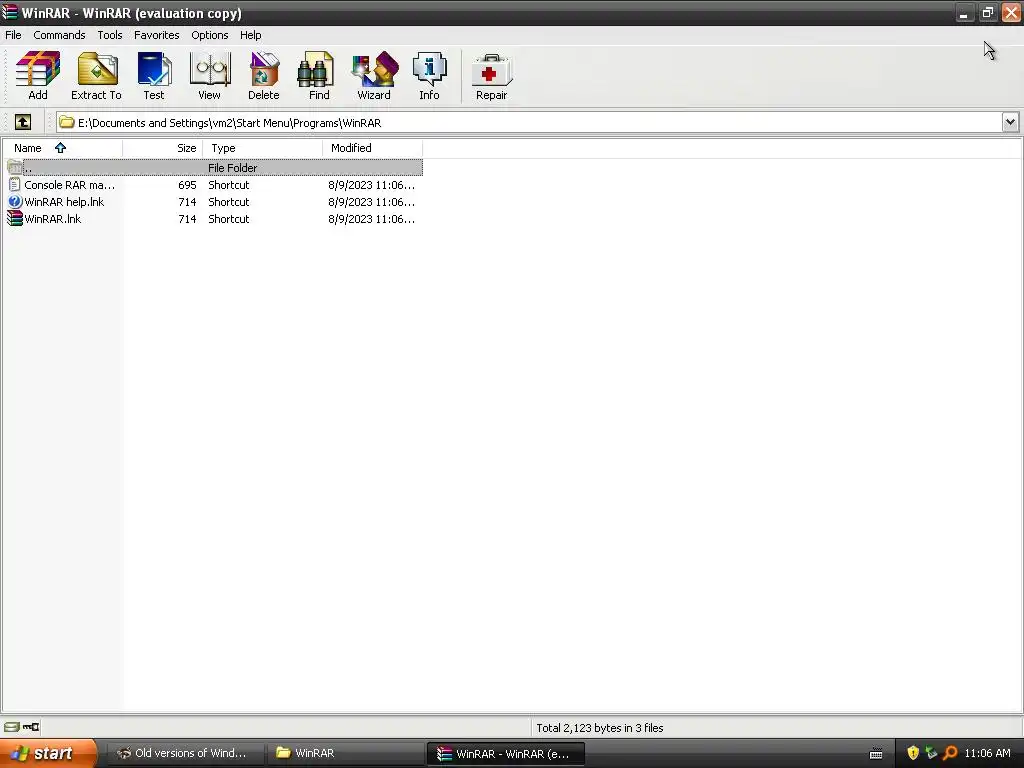The image size is (1024, 768).
Task: Sort files by Size column
Action: click(163, 148)
